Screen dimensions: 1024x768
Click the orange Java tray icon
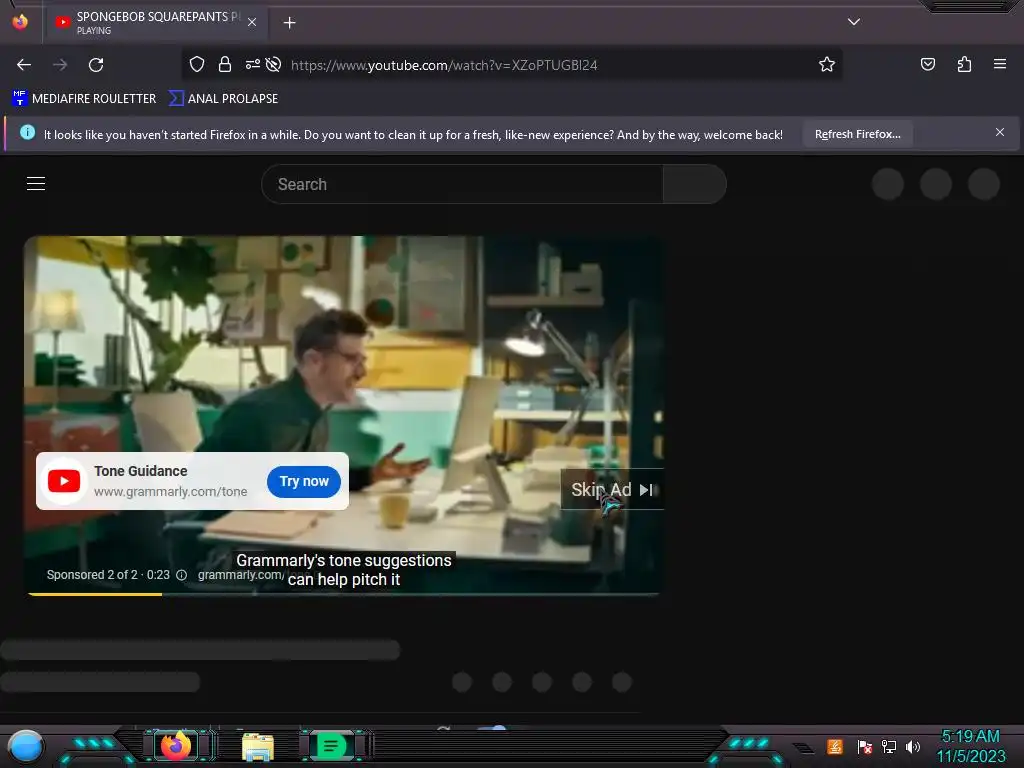(x=835, y=746)
